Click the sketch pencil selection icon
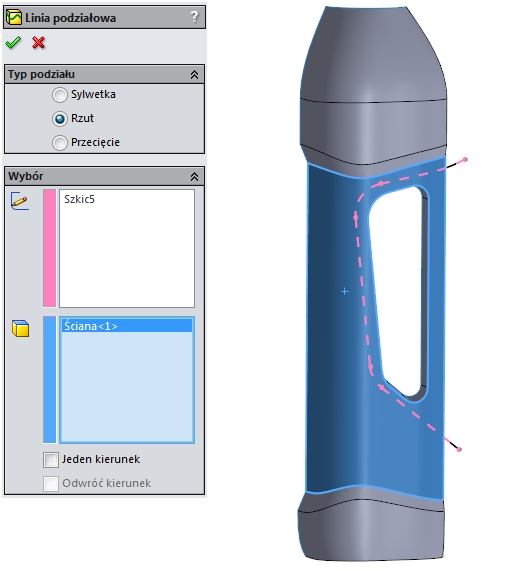 point(20,201)
